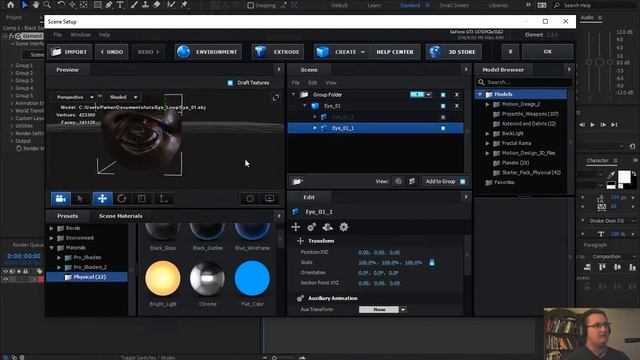
Task: Choose the anchor point axis tool
Action: pyautogui.click(x=163, y=199)
